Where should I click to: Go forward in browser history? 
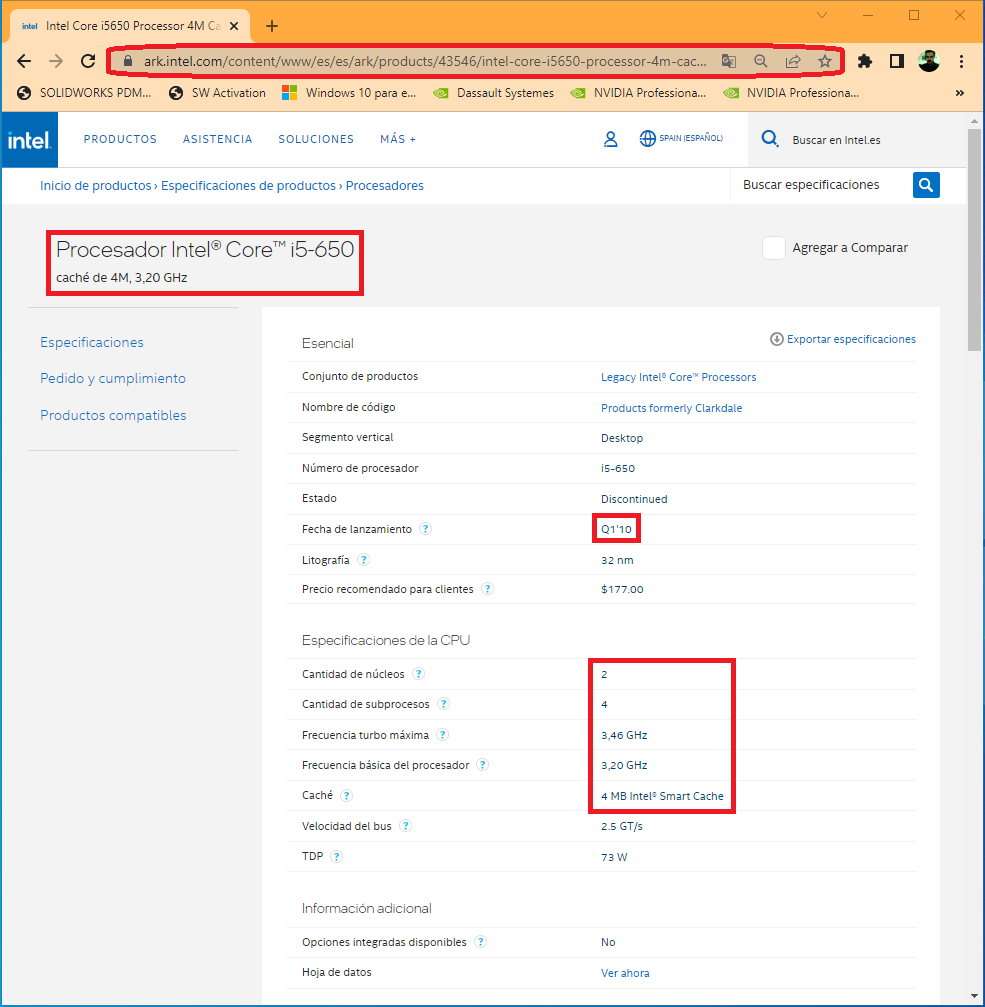click(x=56, y=61)
